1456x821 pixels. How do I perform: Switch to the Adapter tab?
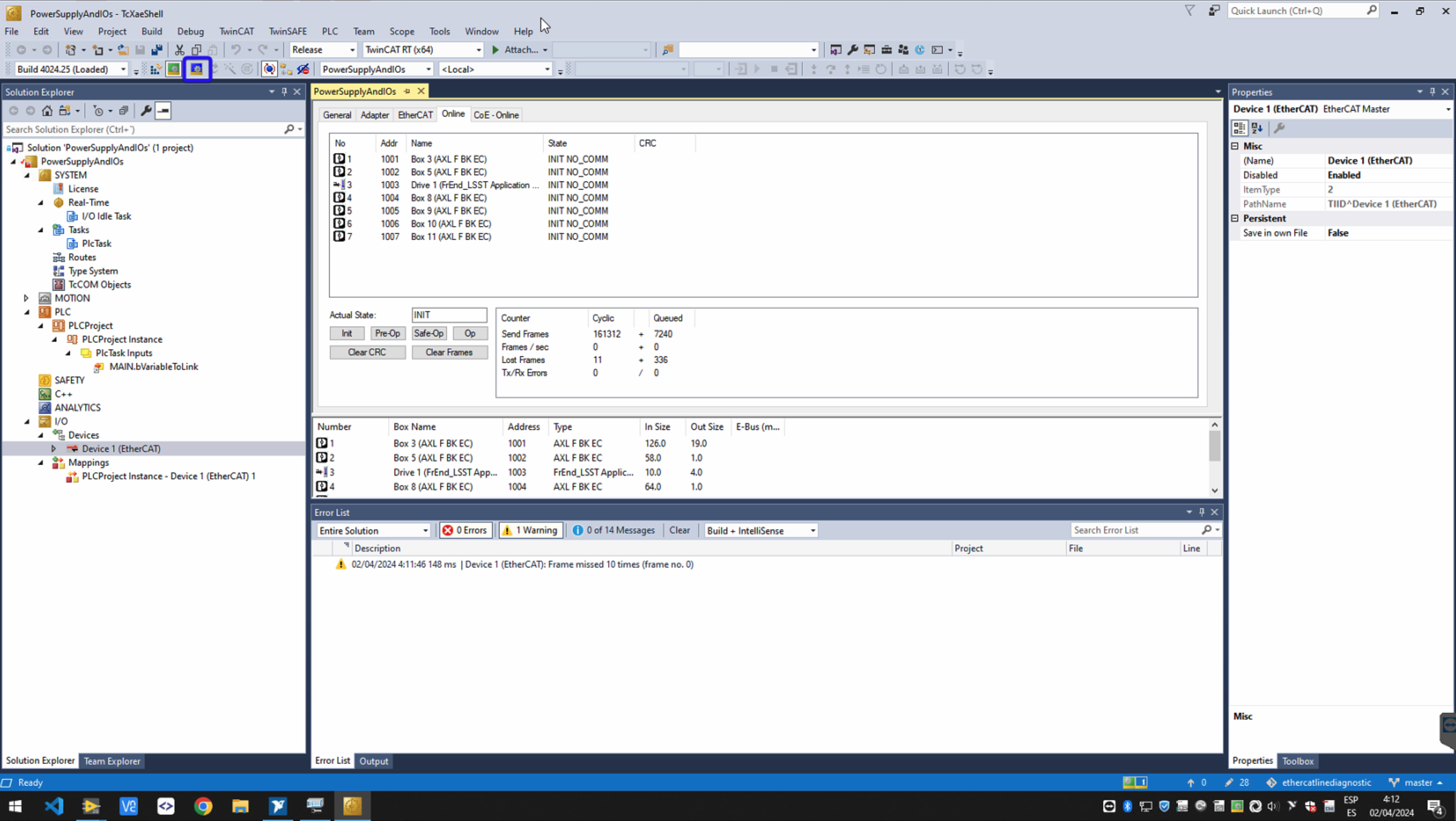(374, 115)
